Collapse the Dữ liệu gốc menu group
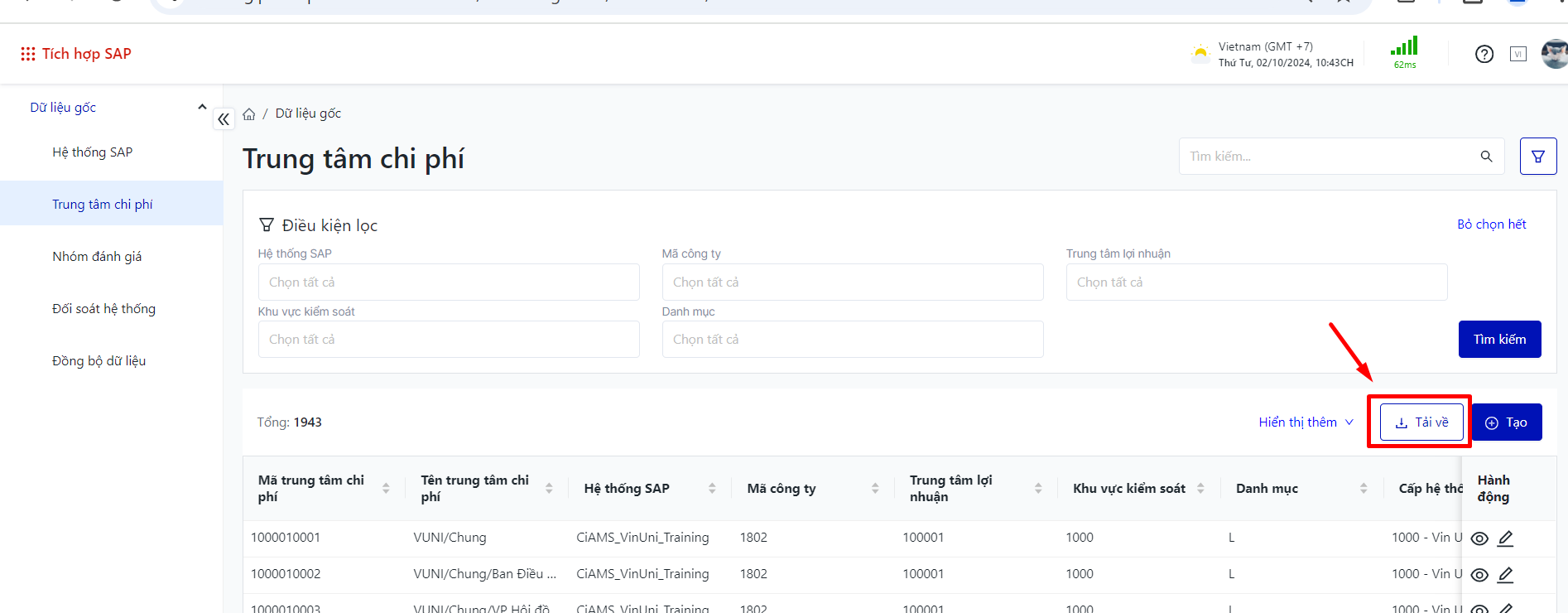 (x=202, y=108)
